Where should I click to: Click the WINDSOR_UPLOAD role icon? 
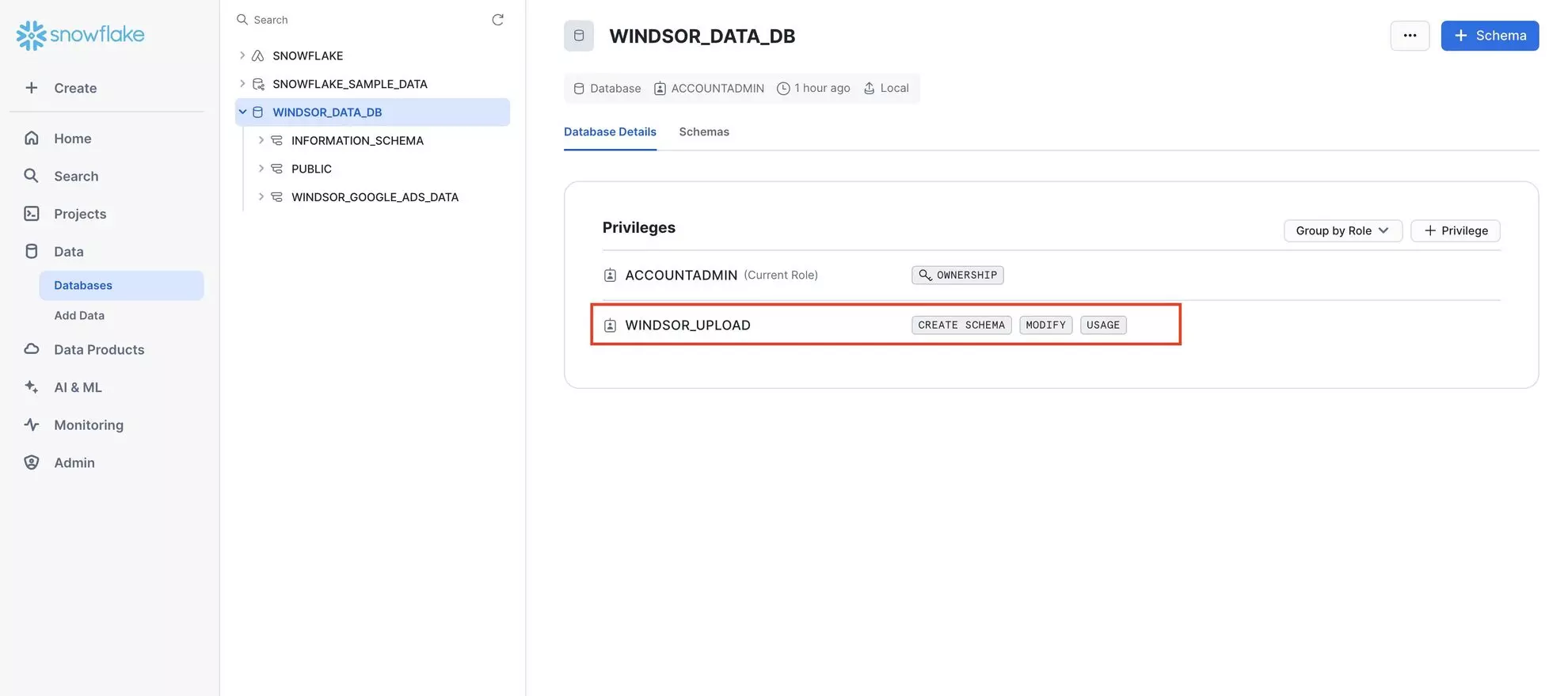tap(610, 325)
